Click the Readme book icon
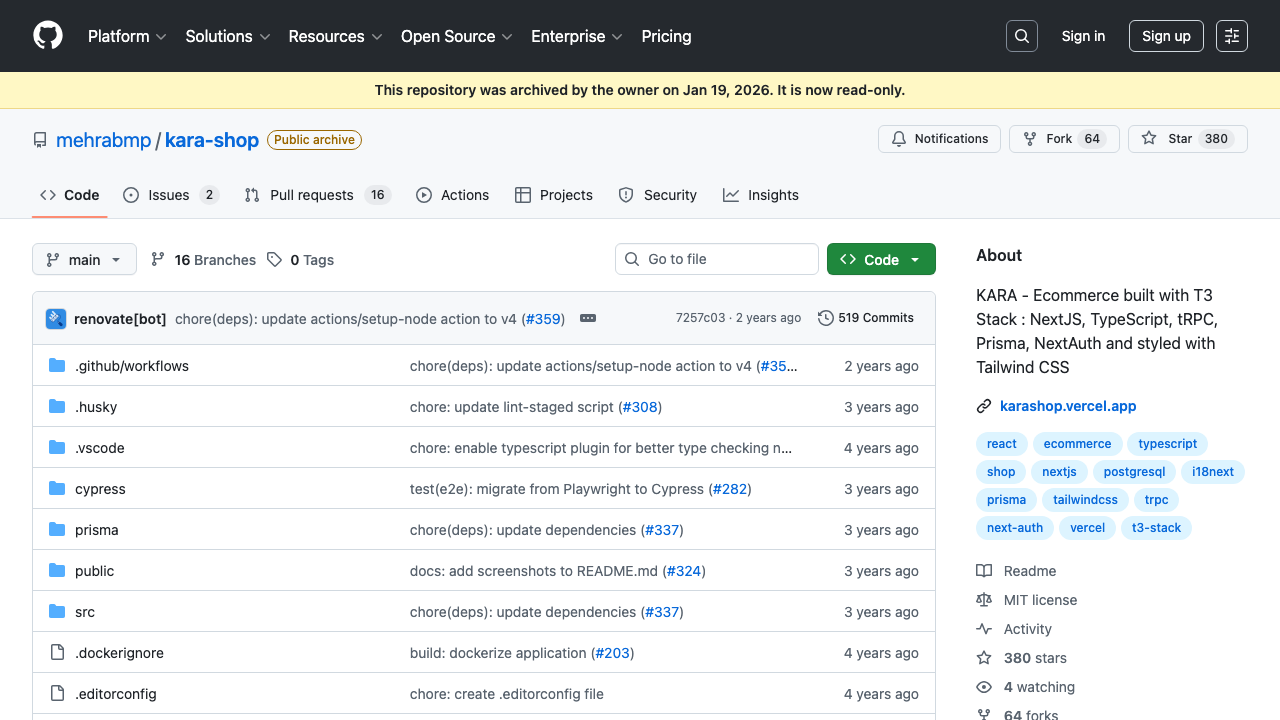Image resolution: width=1280 pixels, height=720 pixels. [983, 570]
